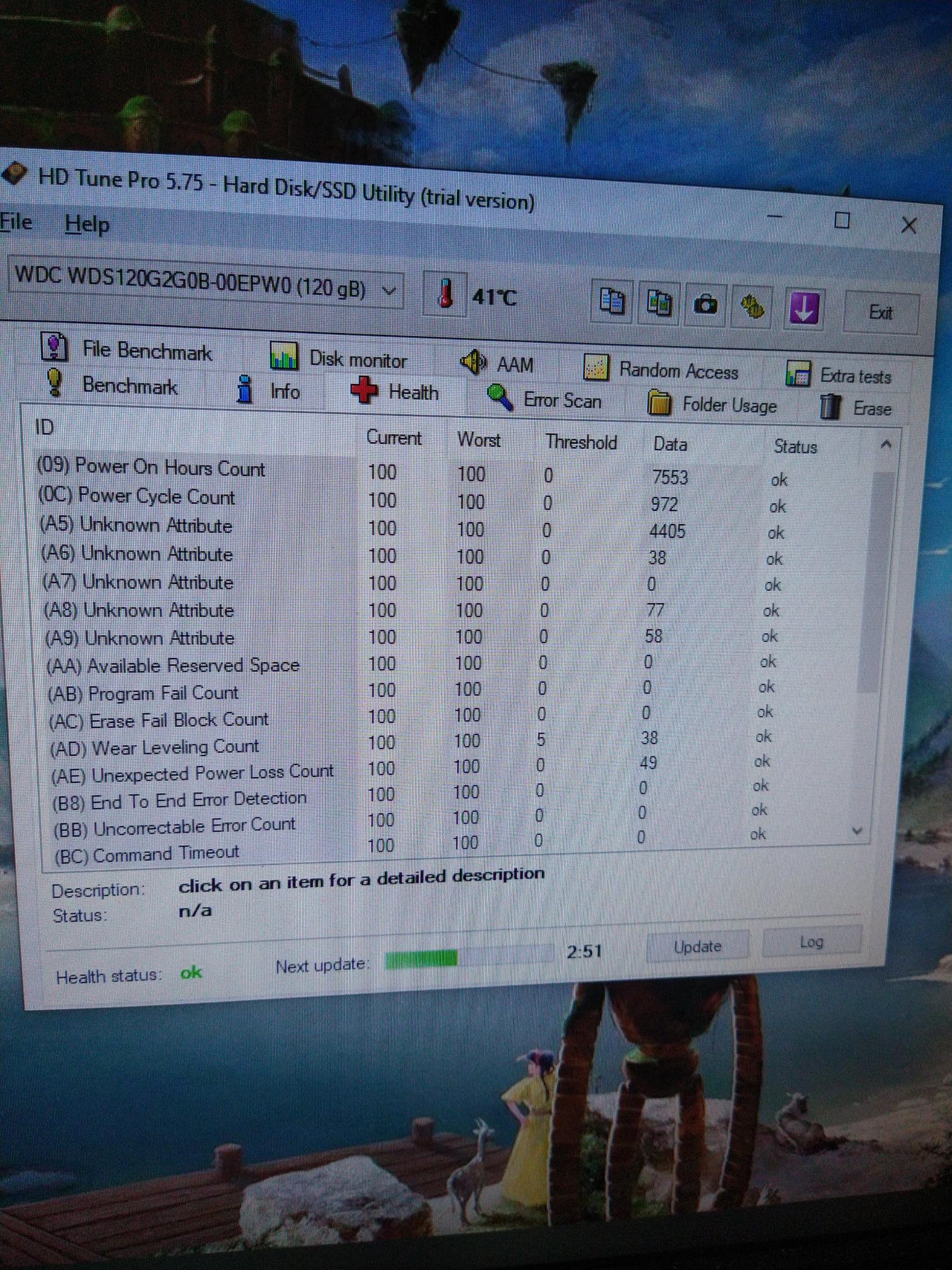Click the Exit button
This screenshot has height=1270, width=952.
880,312
